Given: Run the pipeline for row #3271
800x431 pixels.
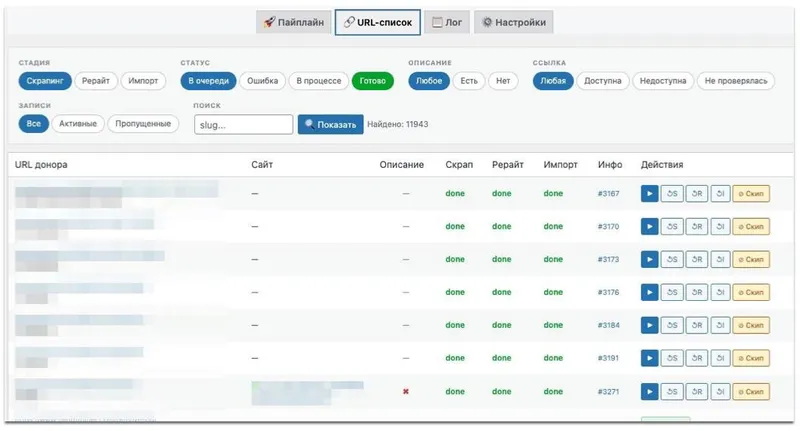Looking at the screenshot, I should [x=649, y=392].
